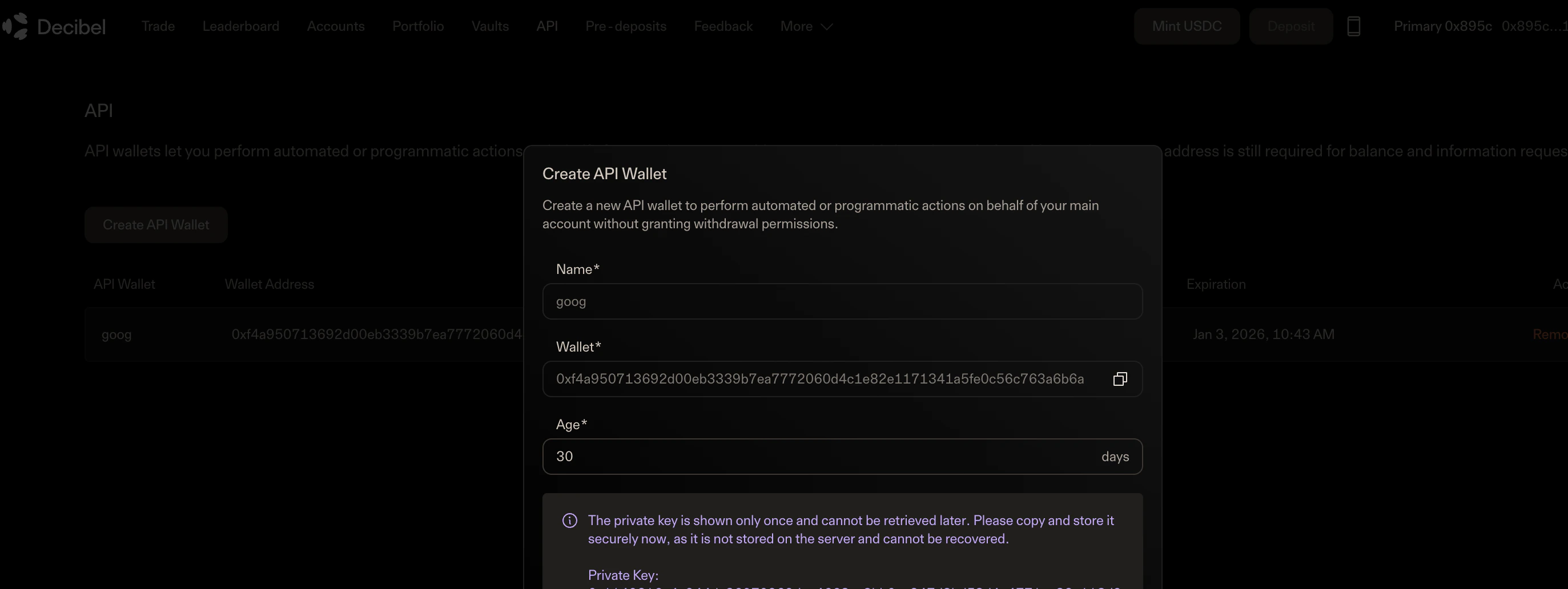Go to the Vaults section

tap(490, 26)
